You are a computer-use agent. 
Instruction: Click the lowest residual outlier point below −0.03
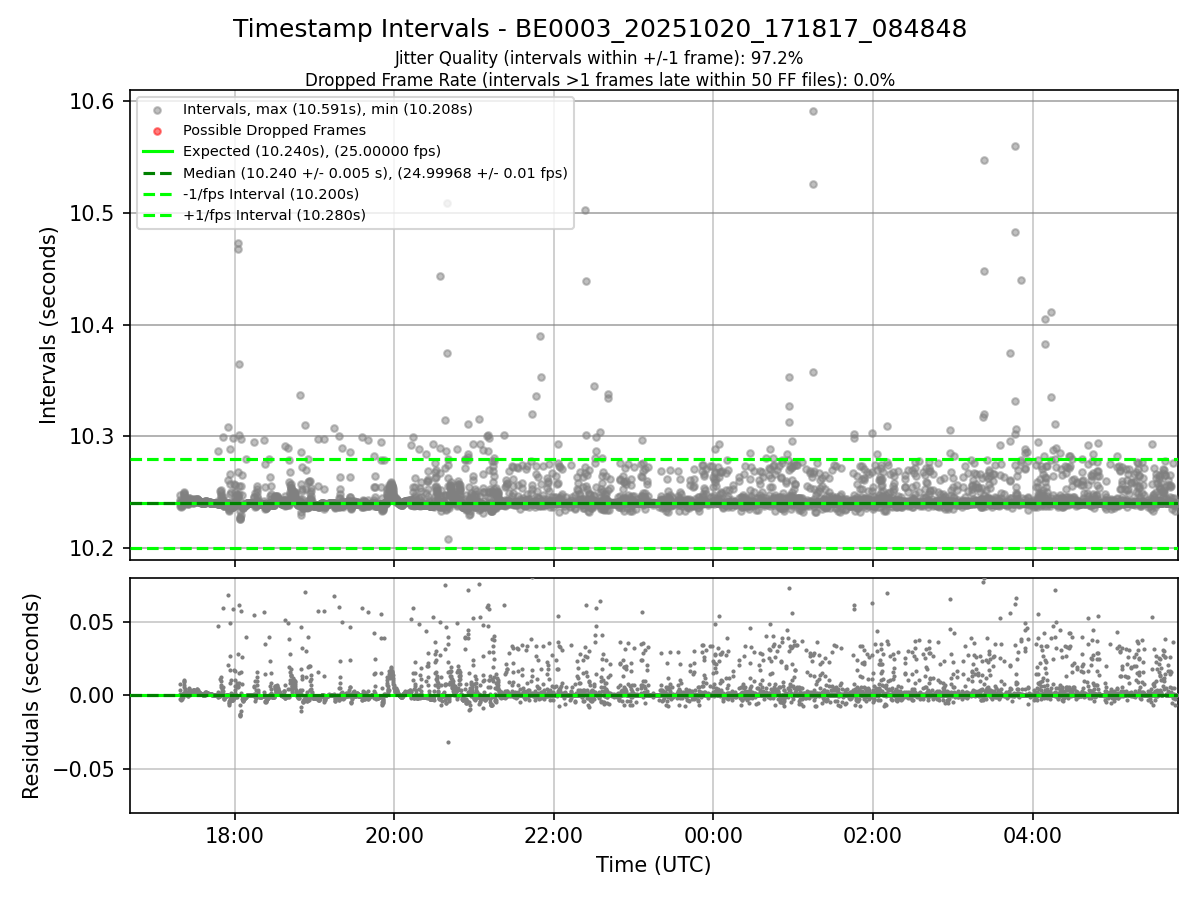point(448,742)
